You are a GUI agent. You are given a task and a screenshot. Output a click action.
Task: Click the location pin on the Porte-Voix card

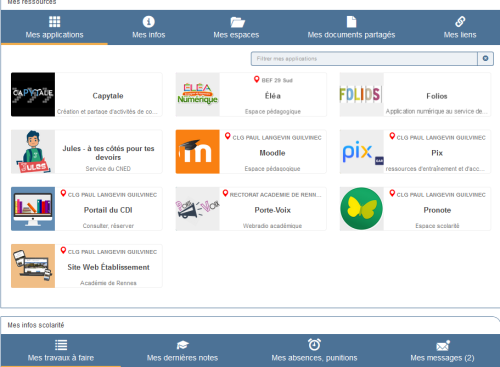click(x=225, y=193)
